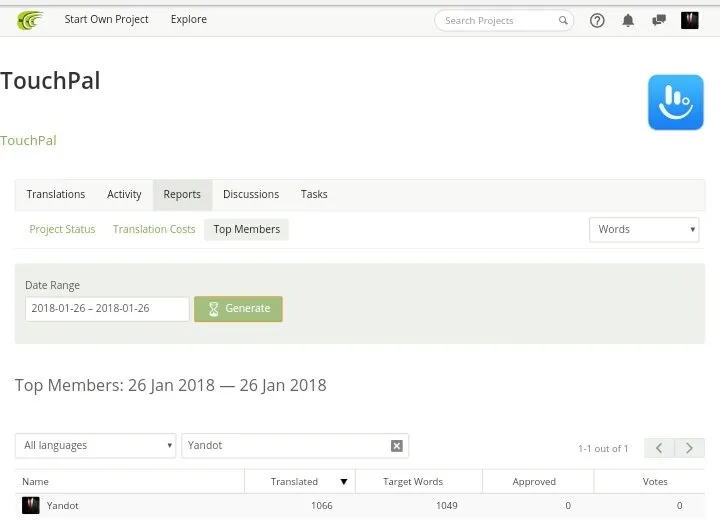Click the TouchPal project logo
The image size is (720, 521).
tap(675, 102)
